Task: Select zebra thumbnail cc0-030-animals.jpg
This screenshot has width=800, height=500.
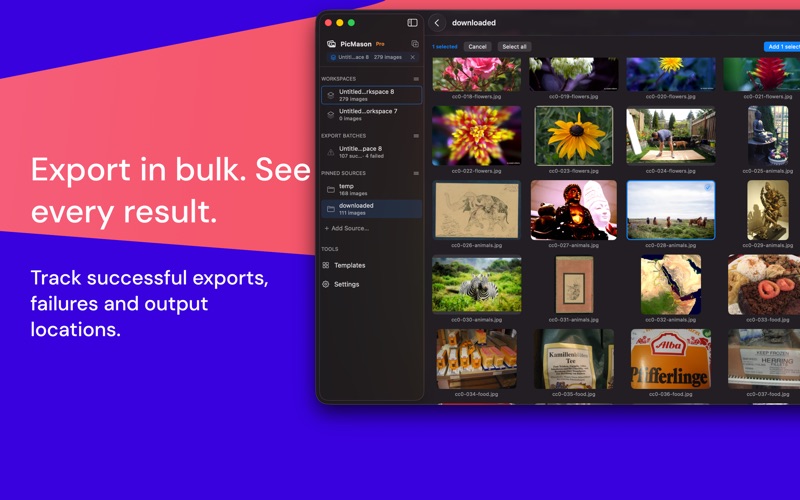Action: pyautogui.click(x=477, y=284)
